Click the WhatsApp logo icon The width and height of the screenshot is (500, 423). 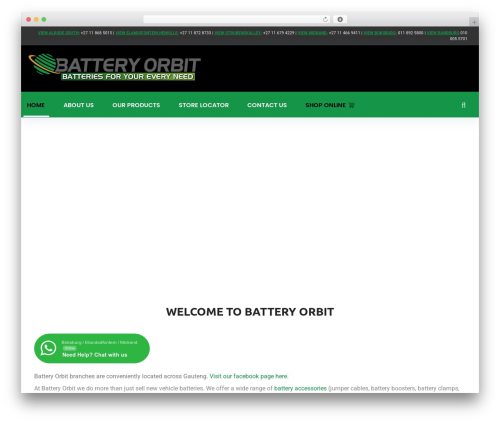click(x=48, y=348)
